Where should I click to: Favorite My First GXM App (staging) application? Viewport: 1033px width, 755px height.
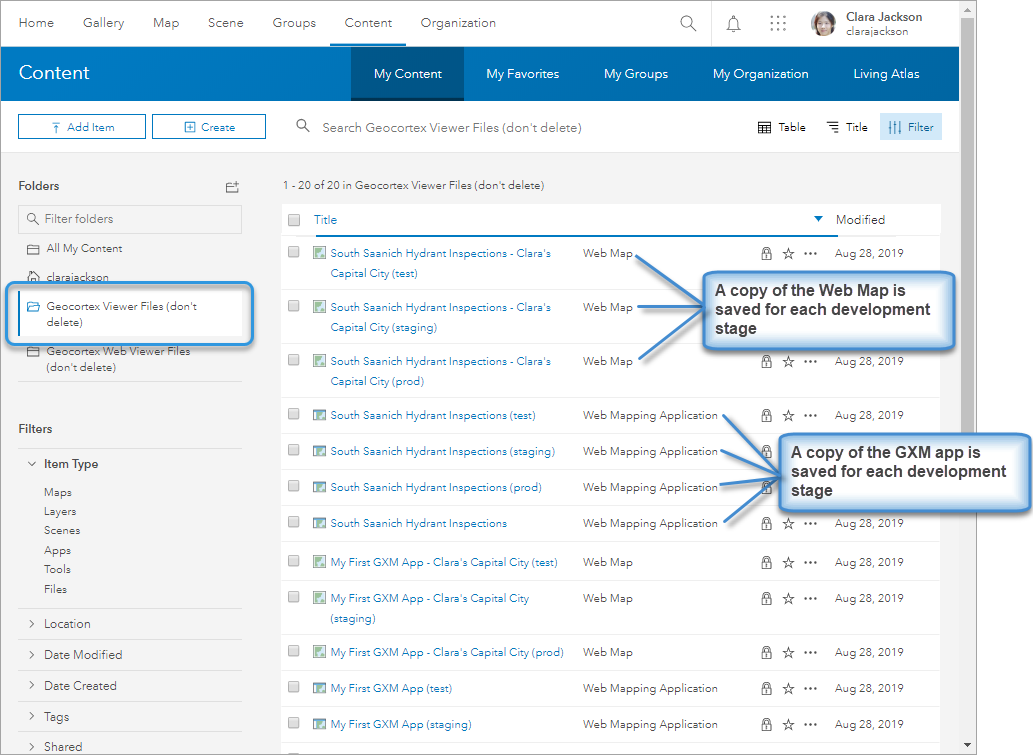pyautogui.click(x=788, y=725)
